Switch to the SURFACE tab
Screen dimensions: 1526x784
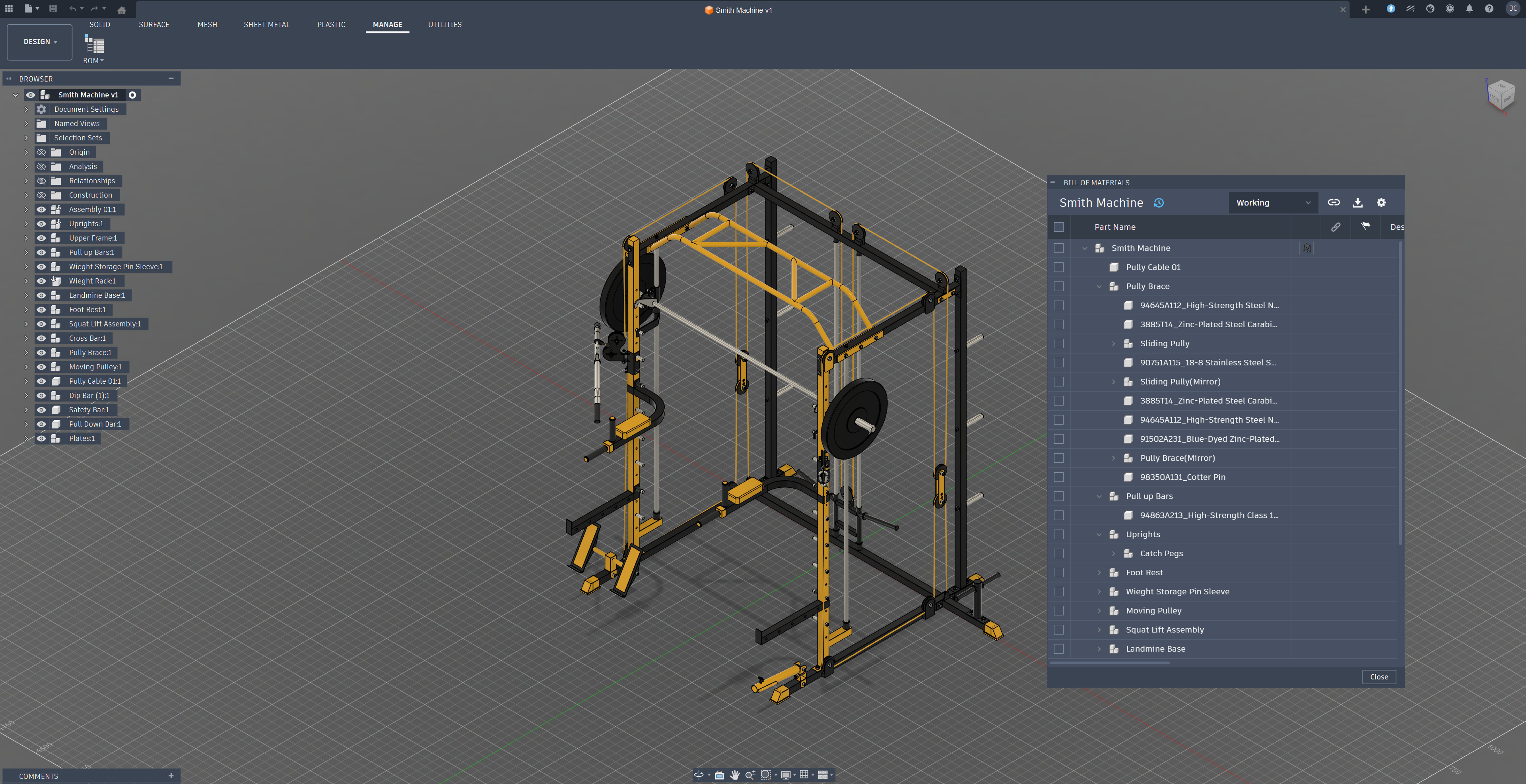point(154,25)
